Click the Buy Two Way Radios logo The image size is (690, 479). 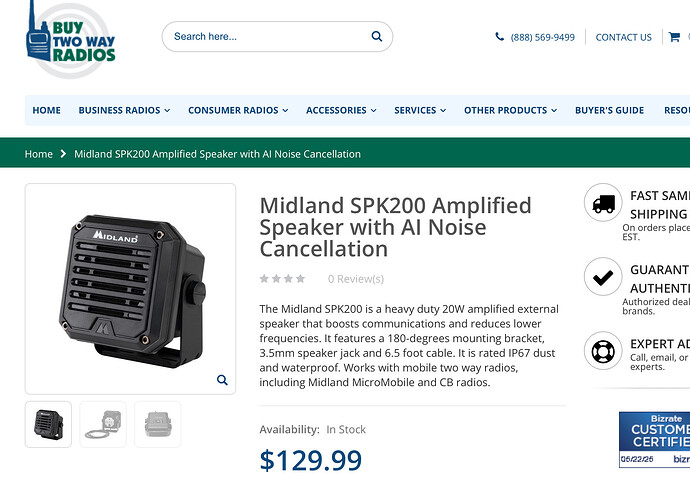point(70,40)
